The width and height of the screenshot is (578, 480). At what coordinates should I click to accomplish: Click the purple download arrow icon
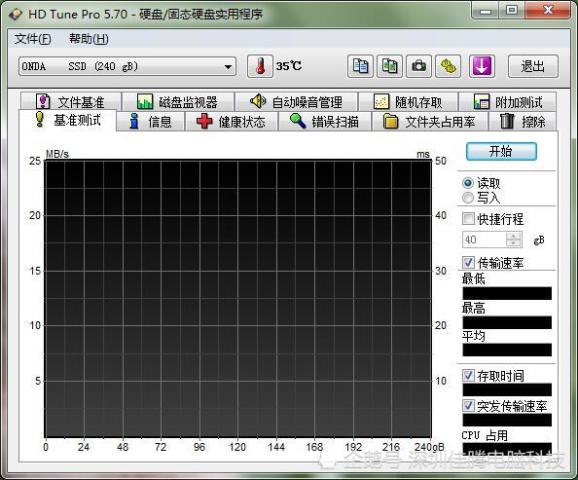(x=481, y=66)
